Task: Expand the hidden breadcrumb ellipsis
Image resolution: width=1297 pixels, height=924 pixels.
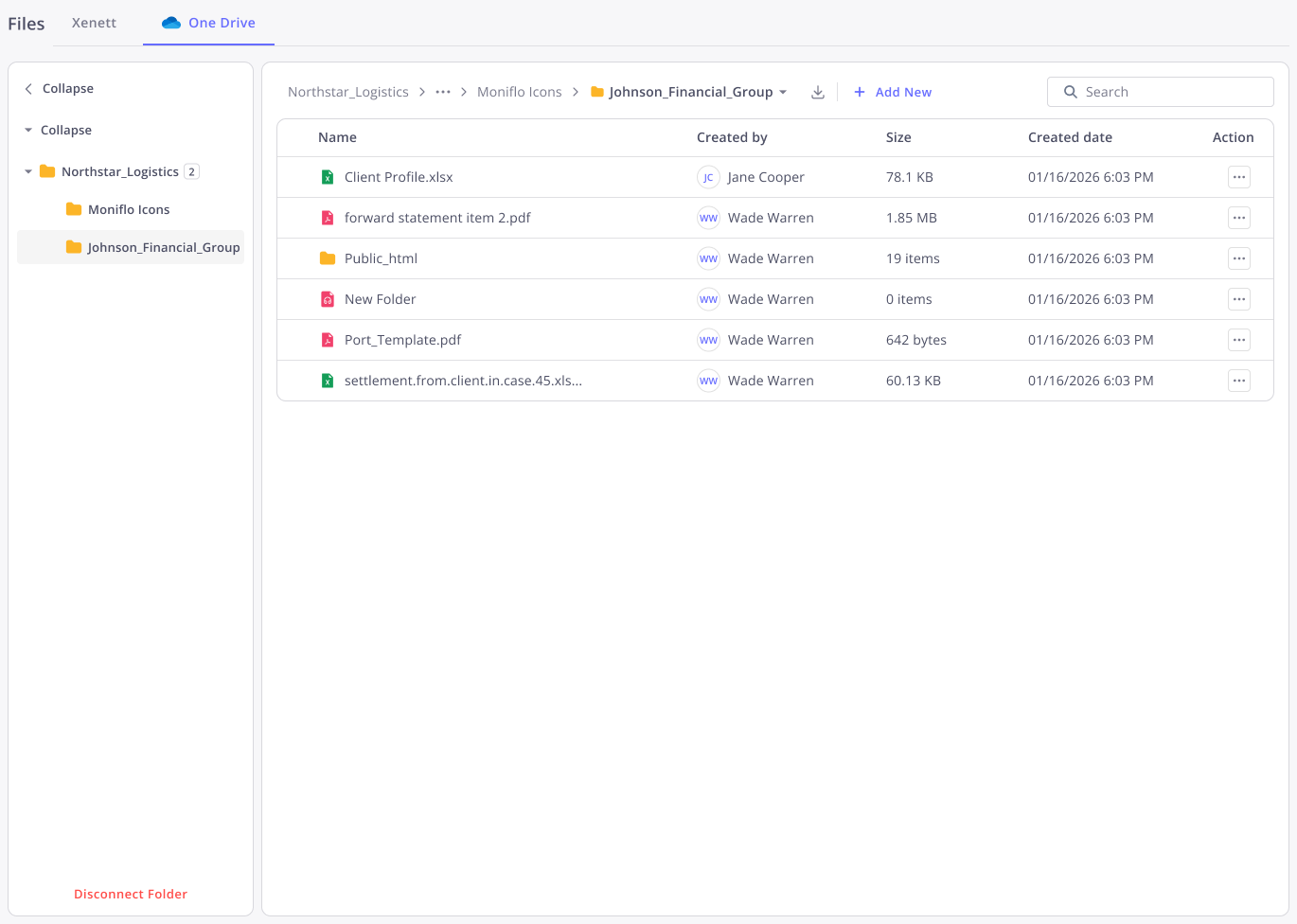Action: click(443, 92)
